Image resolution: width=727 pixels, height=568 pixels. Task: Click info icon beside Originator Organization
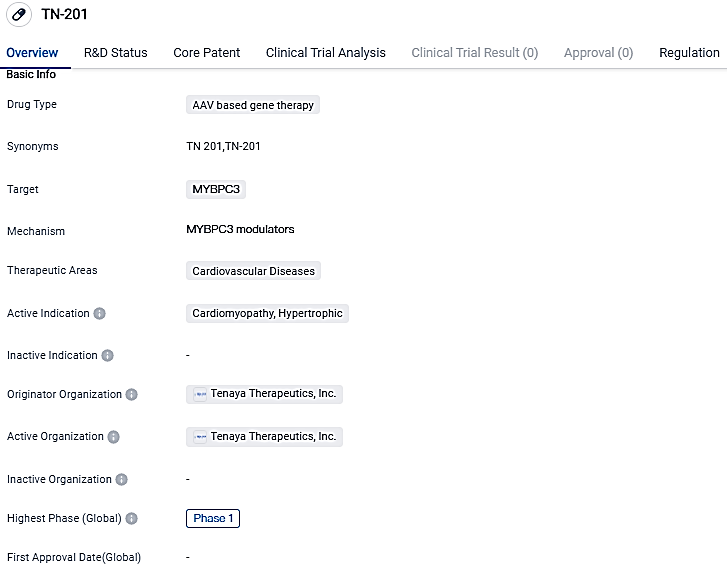point(131,395)
